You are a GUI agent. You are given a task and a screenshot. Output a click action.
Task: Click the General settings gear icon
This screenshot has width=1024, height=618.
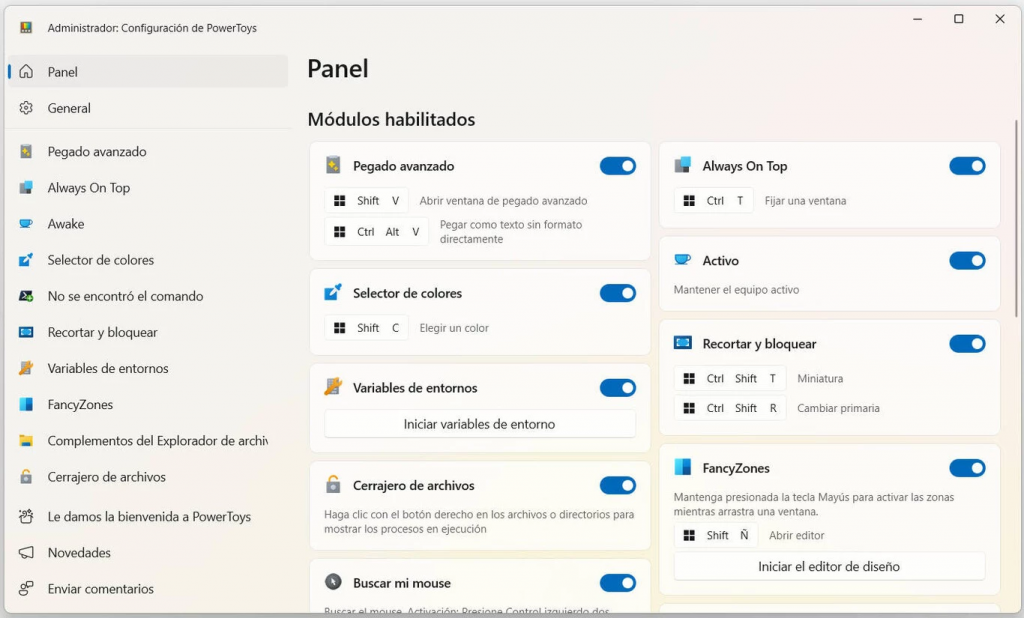click(27, 108)
